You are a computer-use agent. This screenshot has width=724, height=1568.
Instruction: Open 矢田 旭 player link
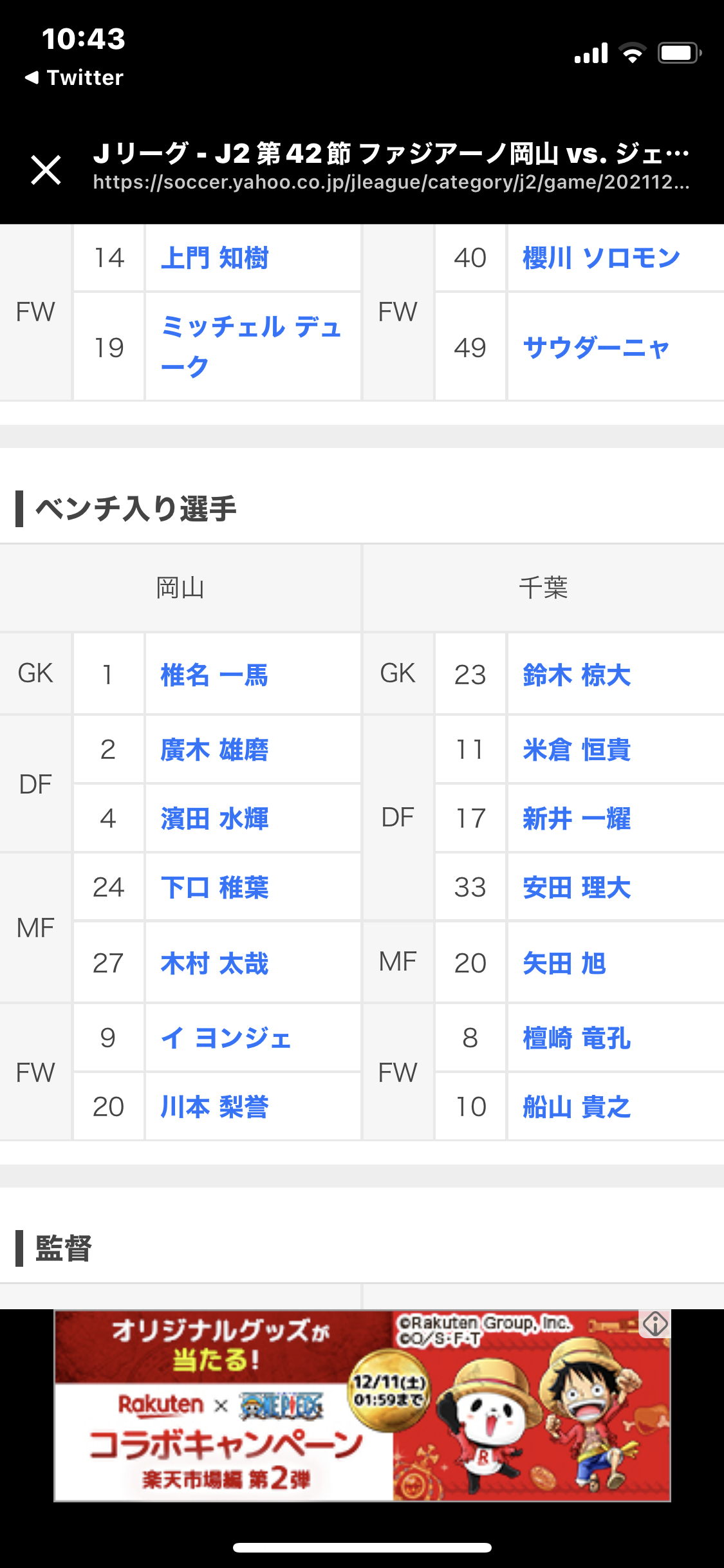pos(564,964)
